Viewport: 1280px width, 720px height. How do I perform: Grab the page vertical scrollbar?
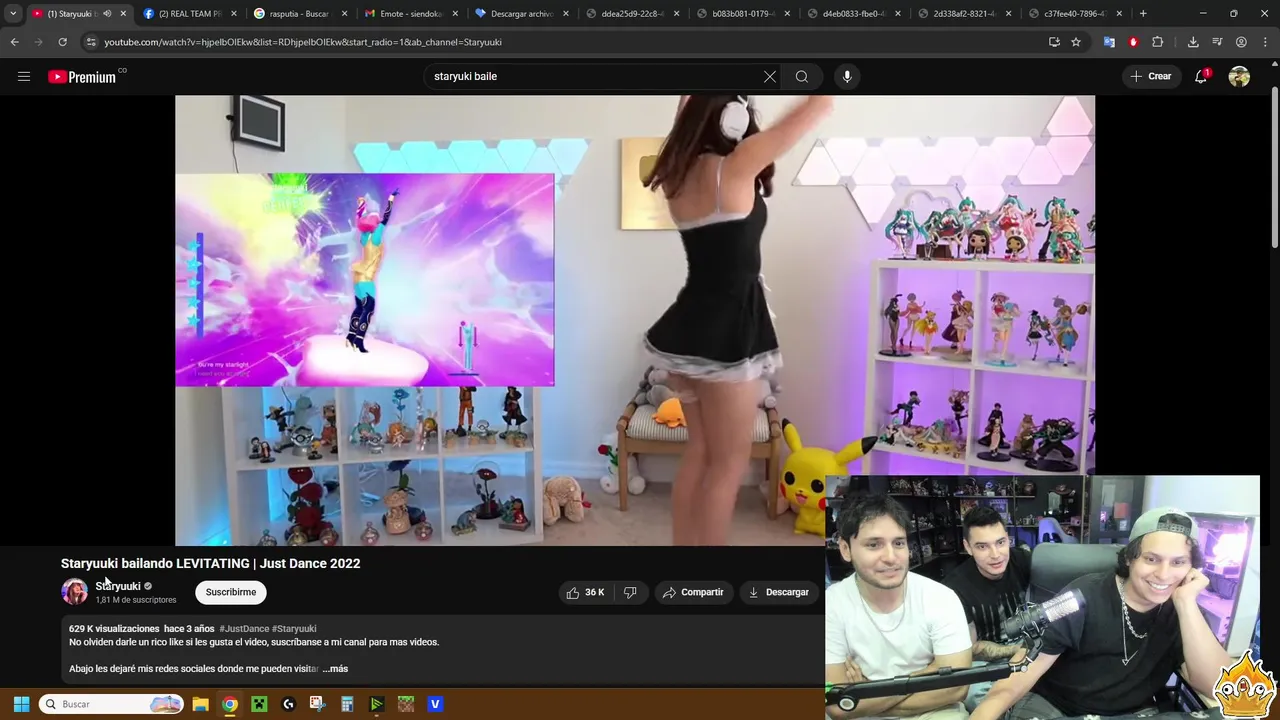click(1275, 170)
